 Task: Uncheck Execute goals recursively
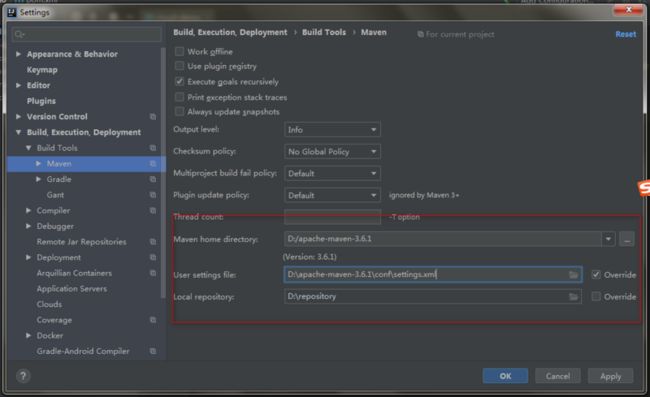179,81
